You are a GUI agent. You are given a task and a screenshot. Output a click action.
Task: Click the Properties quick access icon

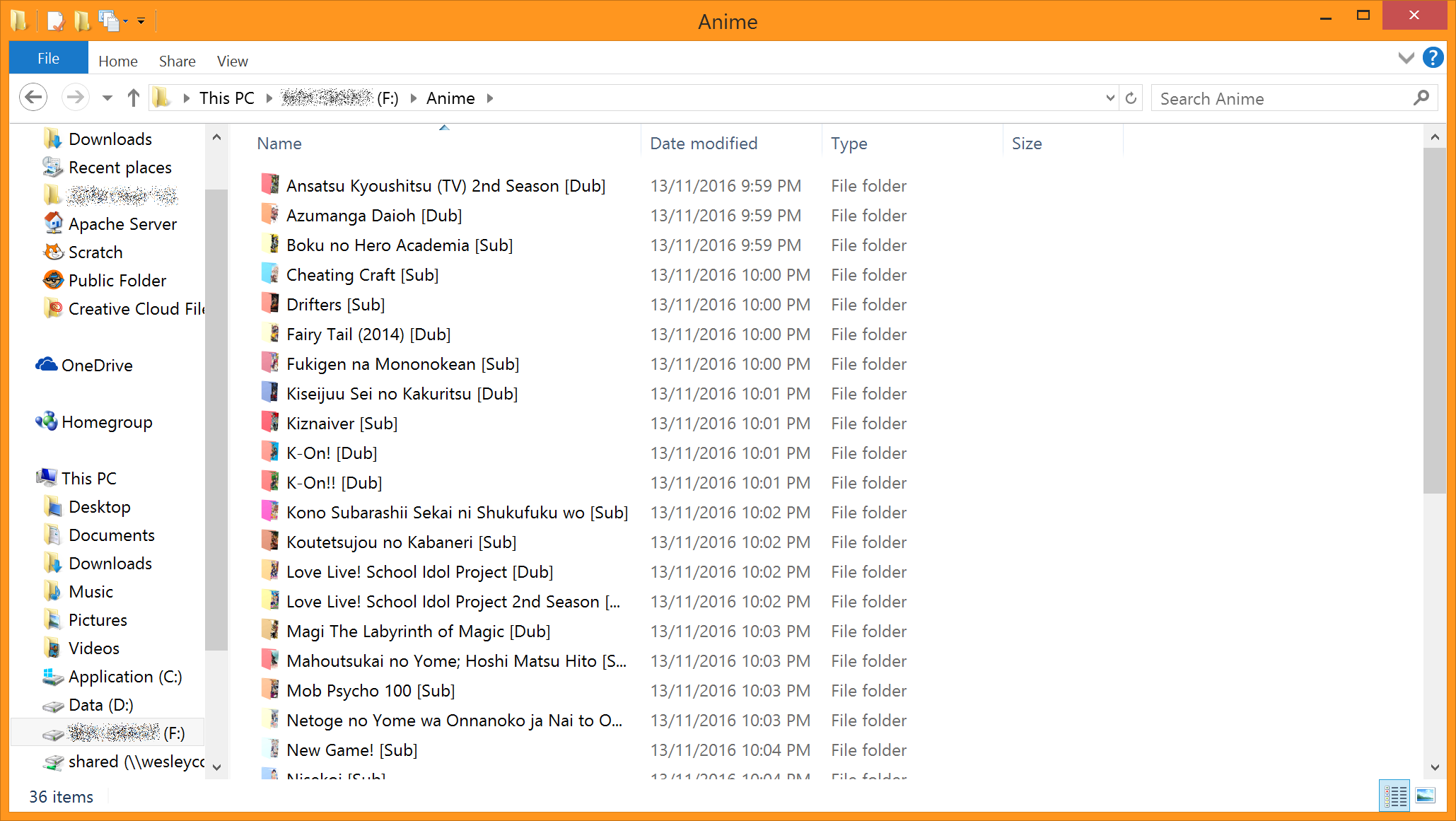pos(56,21)
